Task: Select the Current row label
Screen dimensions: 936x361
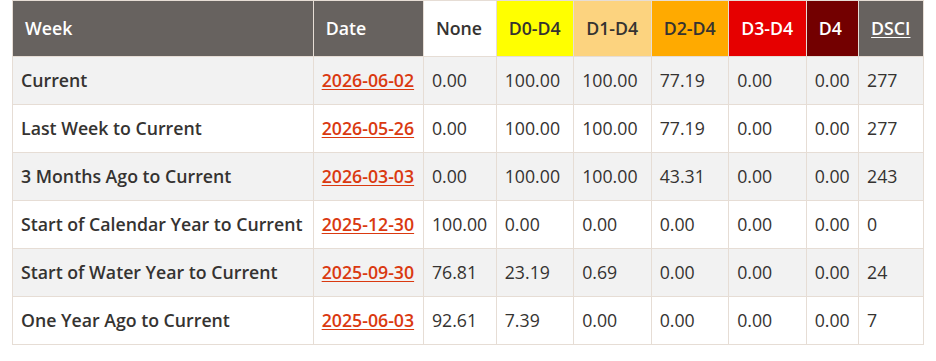Action: pos(54,81)
